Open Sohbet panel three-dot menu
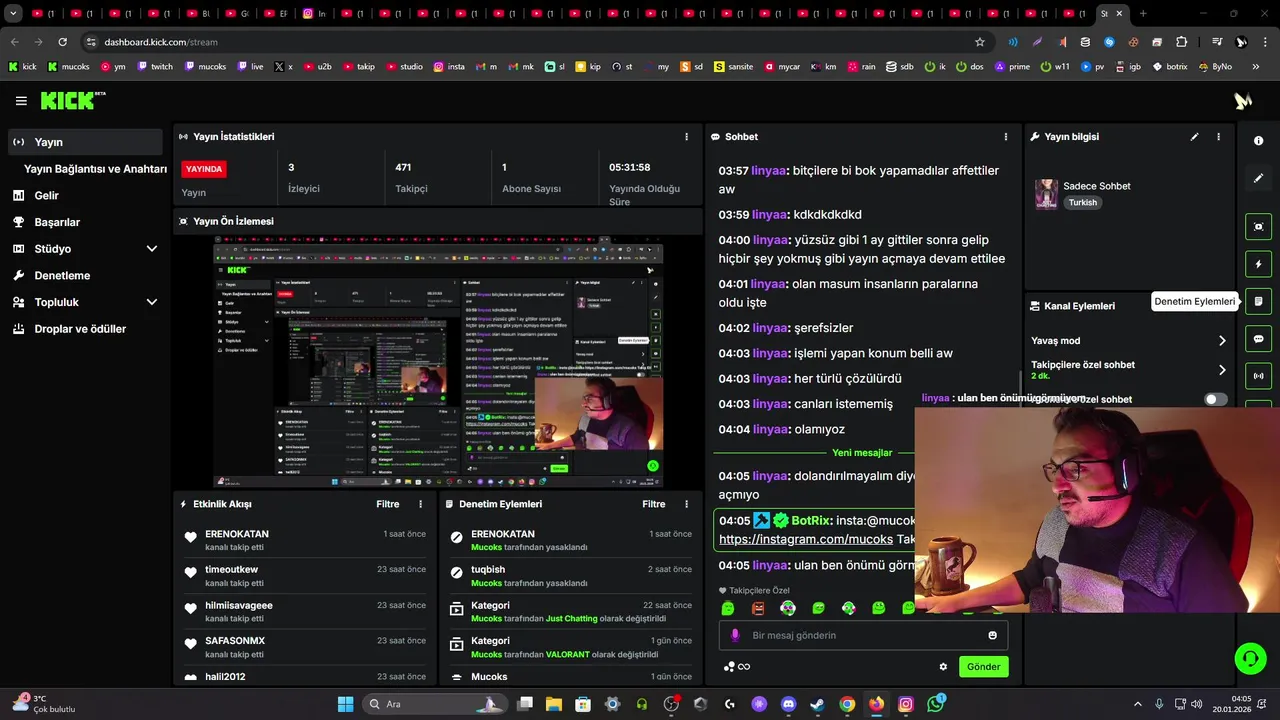Image resolution: width=1280 pixels, height=720 pixels. pos(1006,137)
